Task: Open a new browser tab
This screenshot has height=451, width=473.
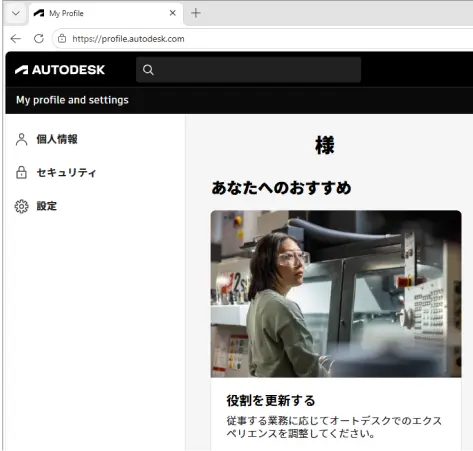Action: (x=196, y=13)
